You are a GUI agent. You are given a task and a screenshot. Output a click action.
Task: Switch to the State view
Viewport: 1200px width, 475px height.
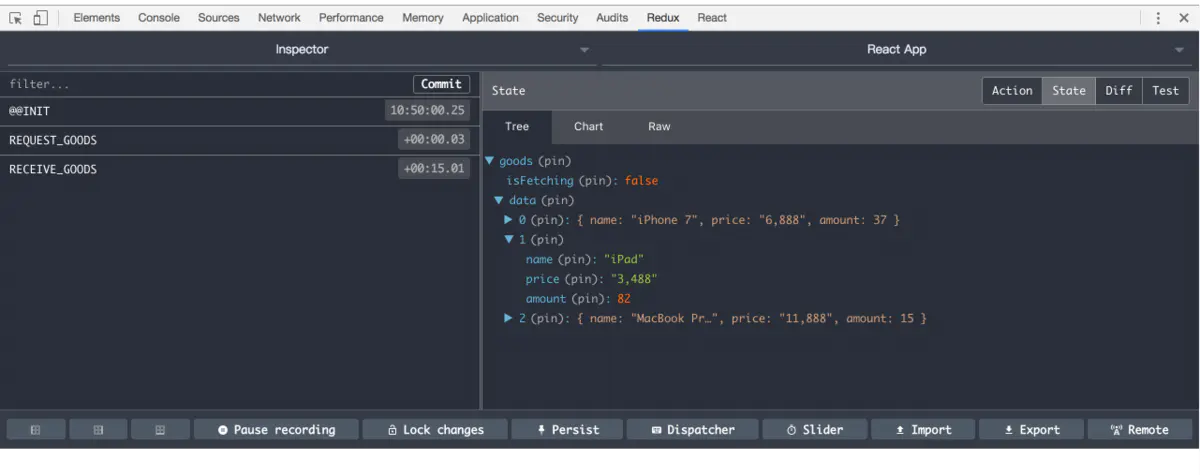[1069, 90]
